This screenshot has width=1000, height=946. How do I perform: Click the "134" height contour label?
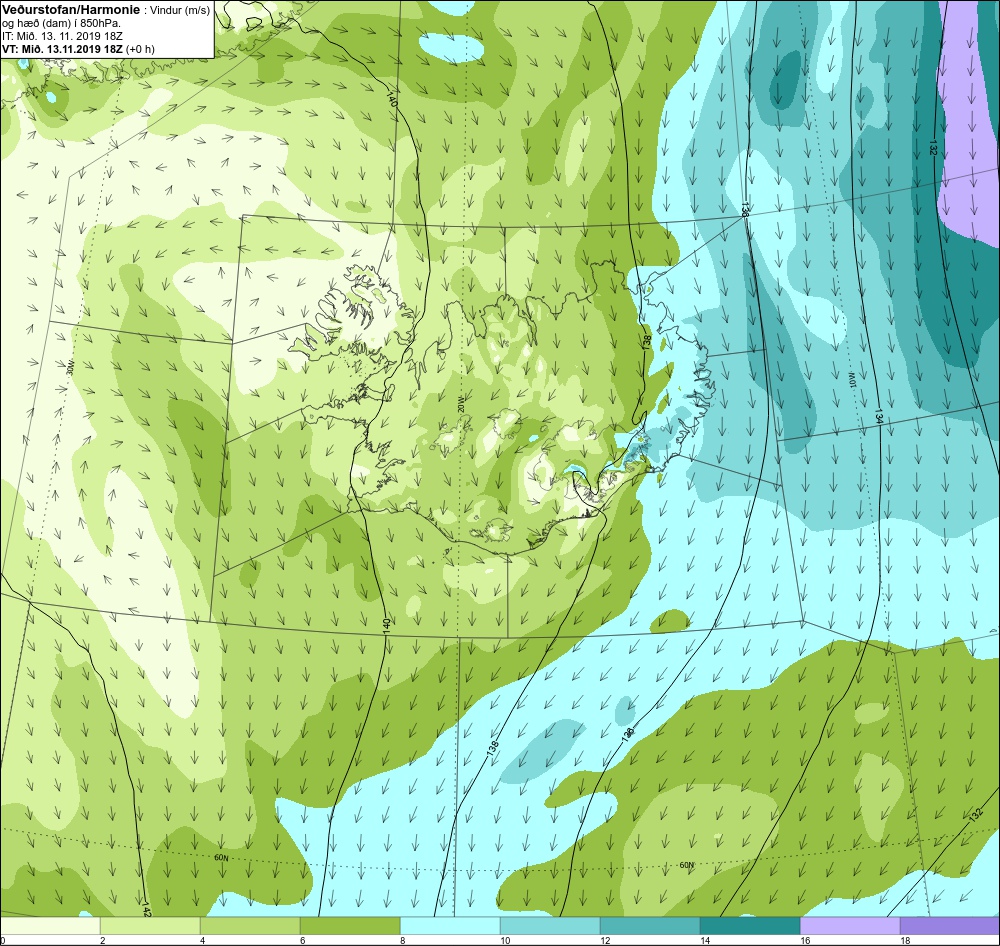click(x=879, y=417)
